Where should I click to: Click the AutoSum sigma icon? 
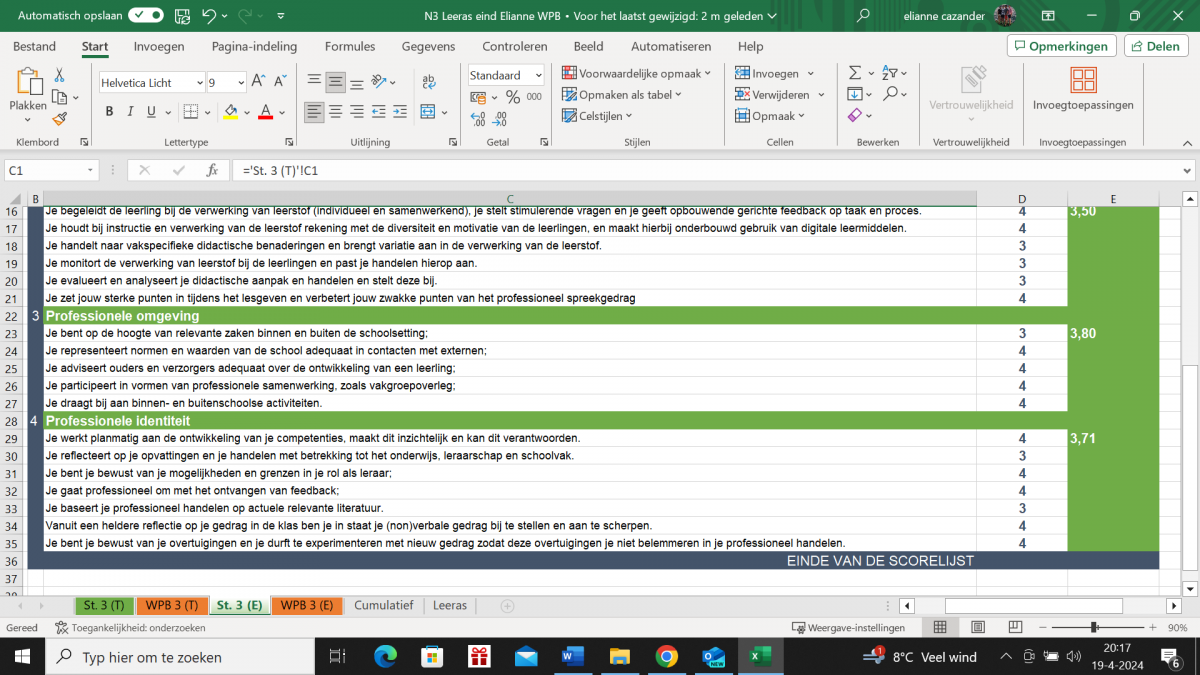click(855, 73)
